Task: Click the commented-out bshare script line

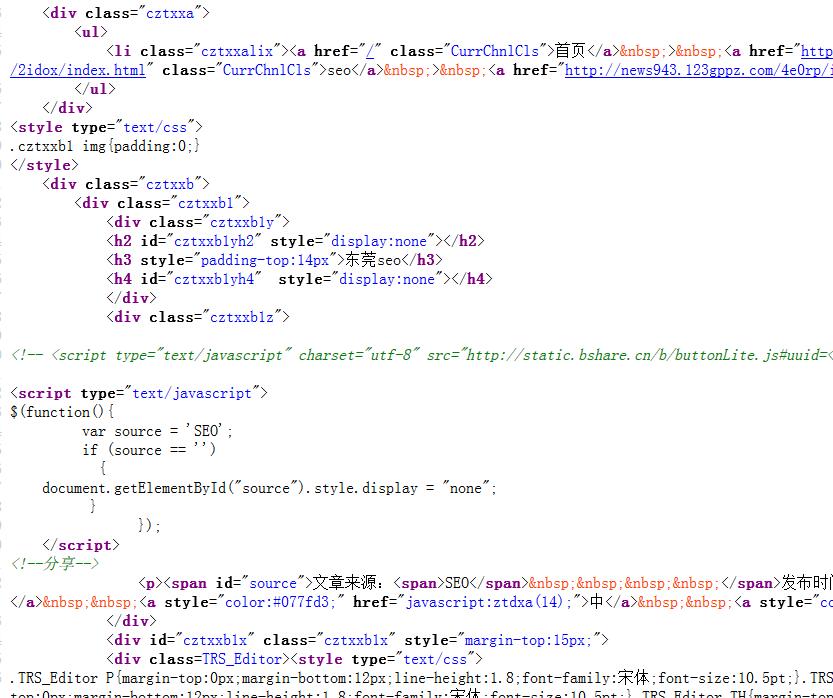Action: coord(421,355)
